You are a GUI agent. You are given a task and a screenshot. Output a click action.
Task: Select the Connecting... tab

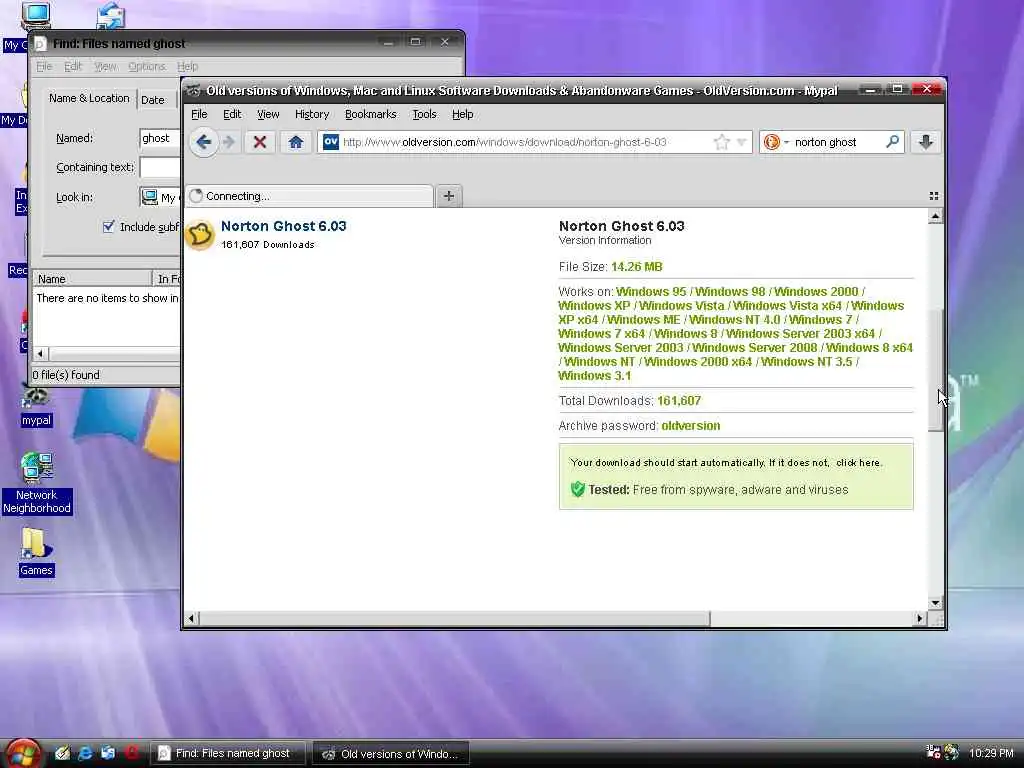point(310,196)
